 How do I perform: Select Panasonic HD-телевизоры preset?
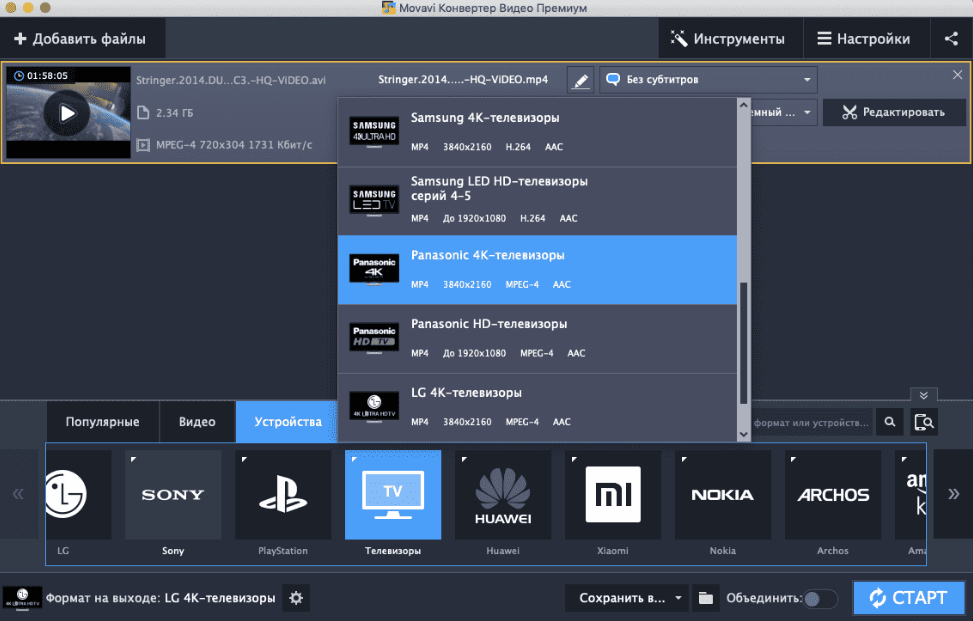(x=538, y=339)
